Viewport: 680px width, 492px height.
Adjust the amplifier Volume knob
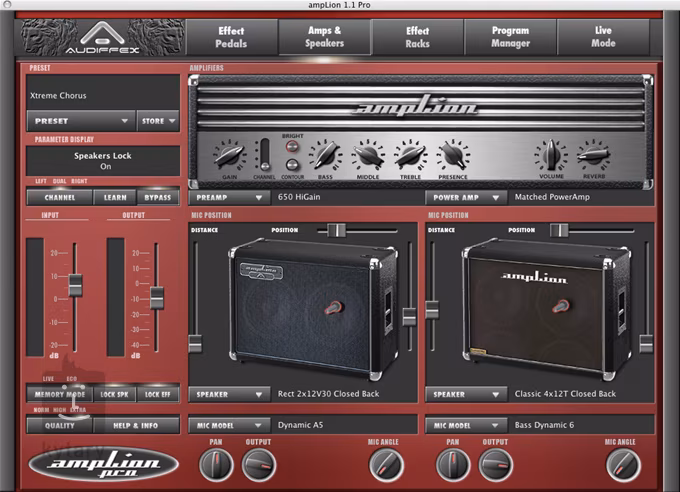point(551,155)
